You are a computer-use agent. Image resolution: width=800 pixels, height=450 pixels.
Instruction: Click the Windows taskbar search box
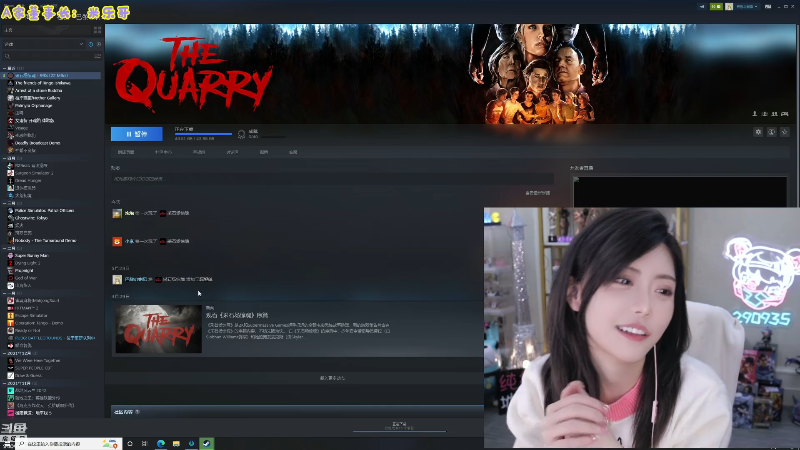tap(67, 444)
